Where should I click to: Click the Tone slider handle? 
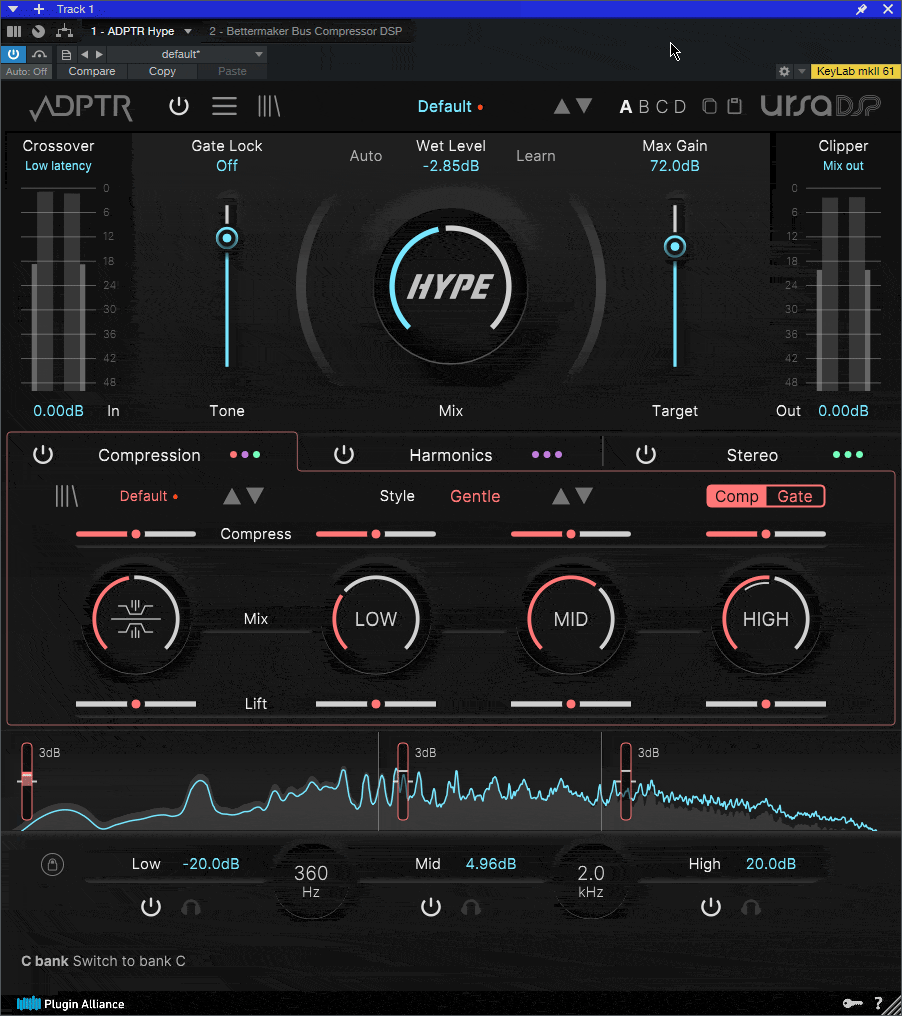(227, 238)
